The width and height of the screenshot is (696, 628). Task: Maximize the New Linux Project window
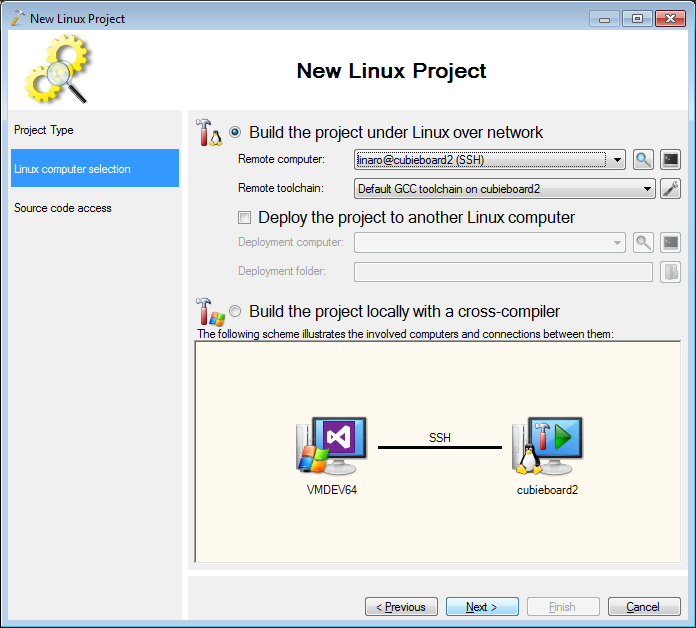(x=637, y=19)
